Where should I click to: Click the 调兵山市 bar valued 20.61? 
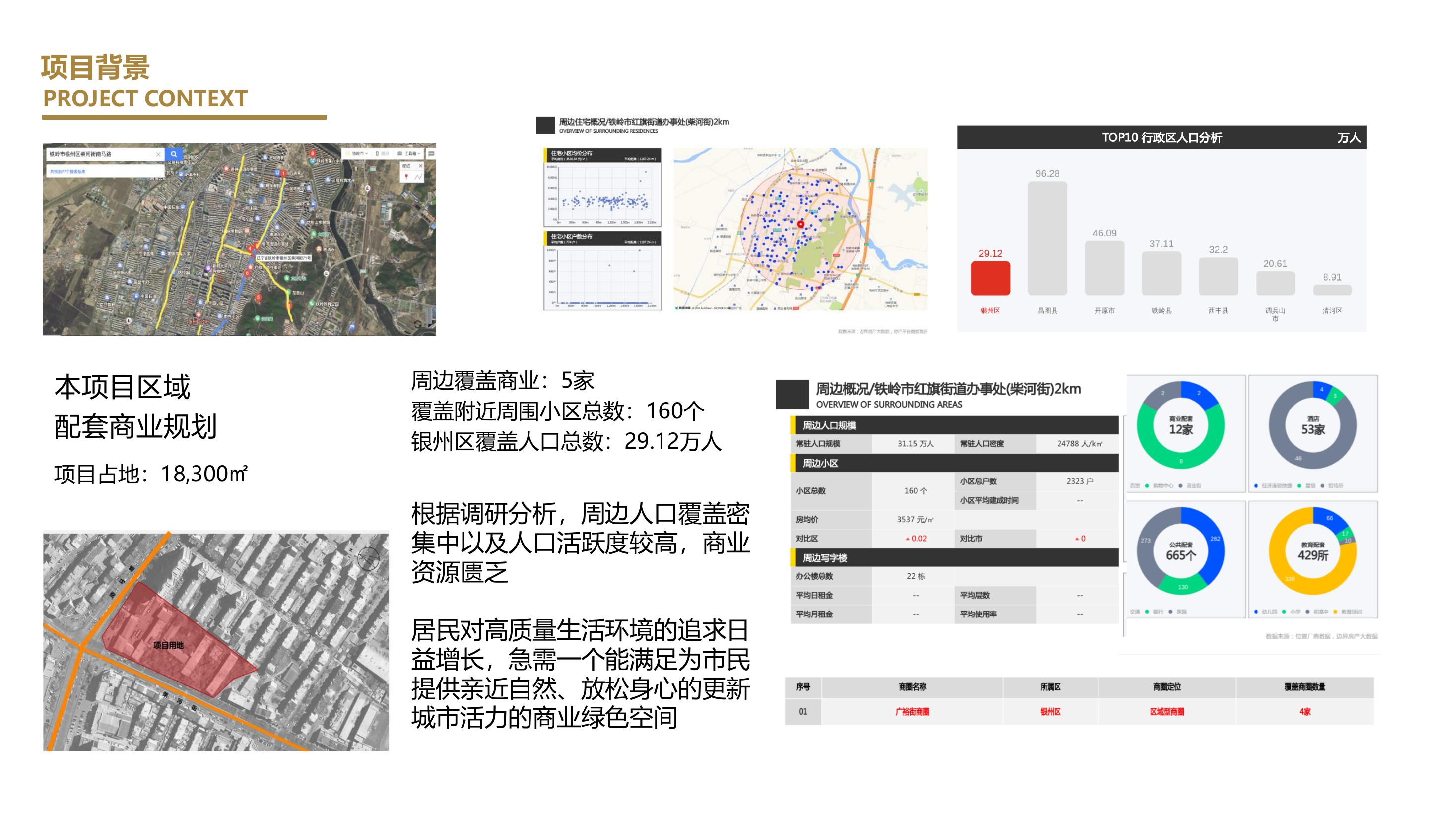[1275, 283]
